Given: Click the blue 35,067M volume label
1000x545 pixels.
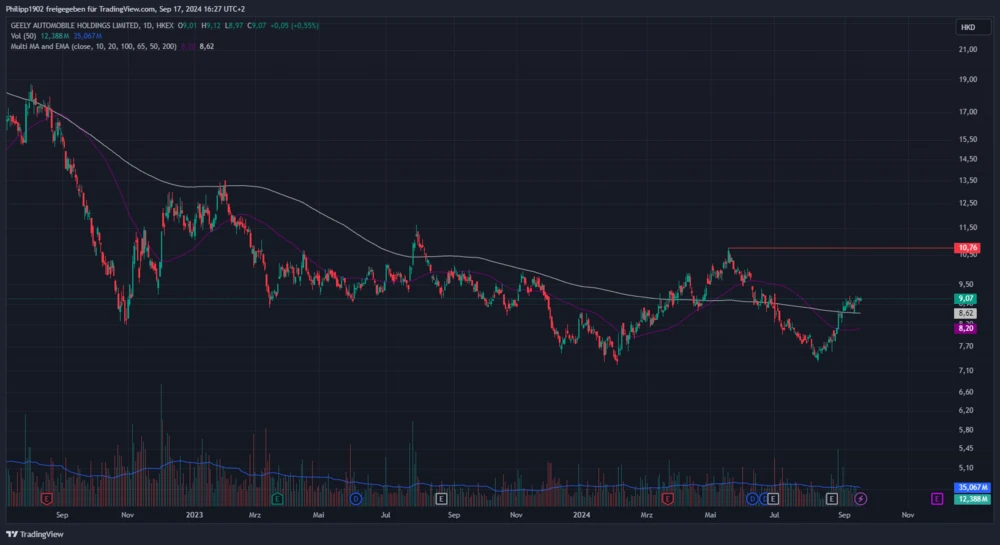Looking at the screenshot, I should tap(972, 488).
